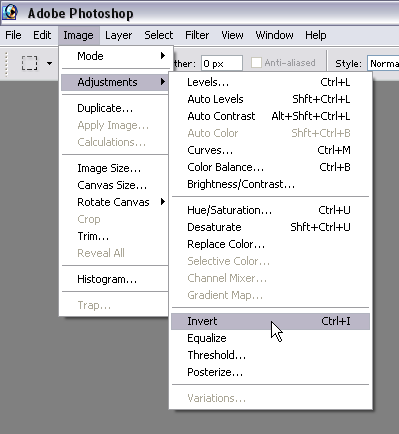Screen dimensions: 399x434
Task: Expand the Rotate Canvas submenu
Action: point(115,202)
